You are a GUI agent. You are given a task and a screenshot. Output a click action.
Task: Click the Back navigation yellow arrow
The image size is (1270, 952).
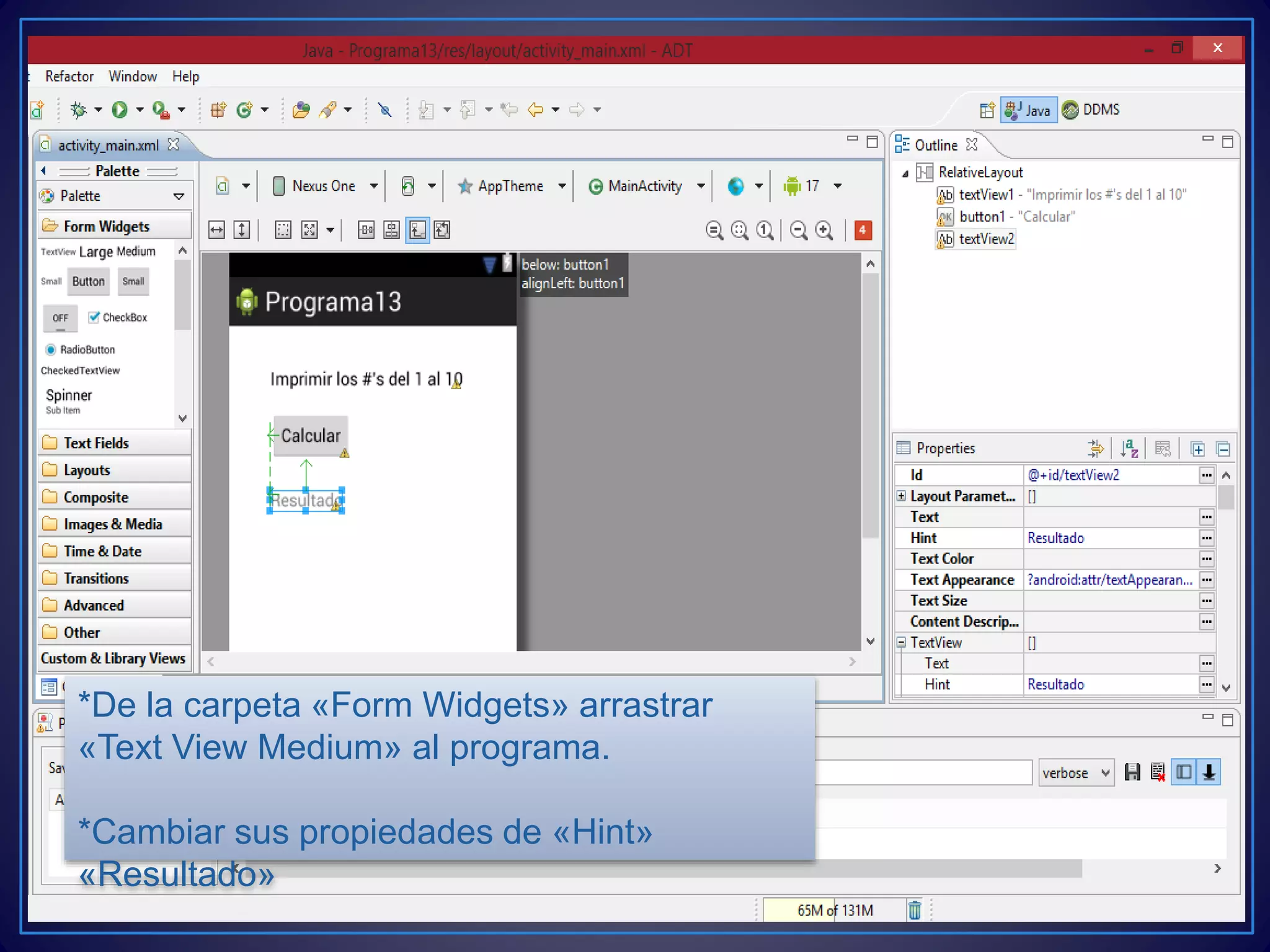click(x=535, y=110)
